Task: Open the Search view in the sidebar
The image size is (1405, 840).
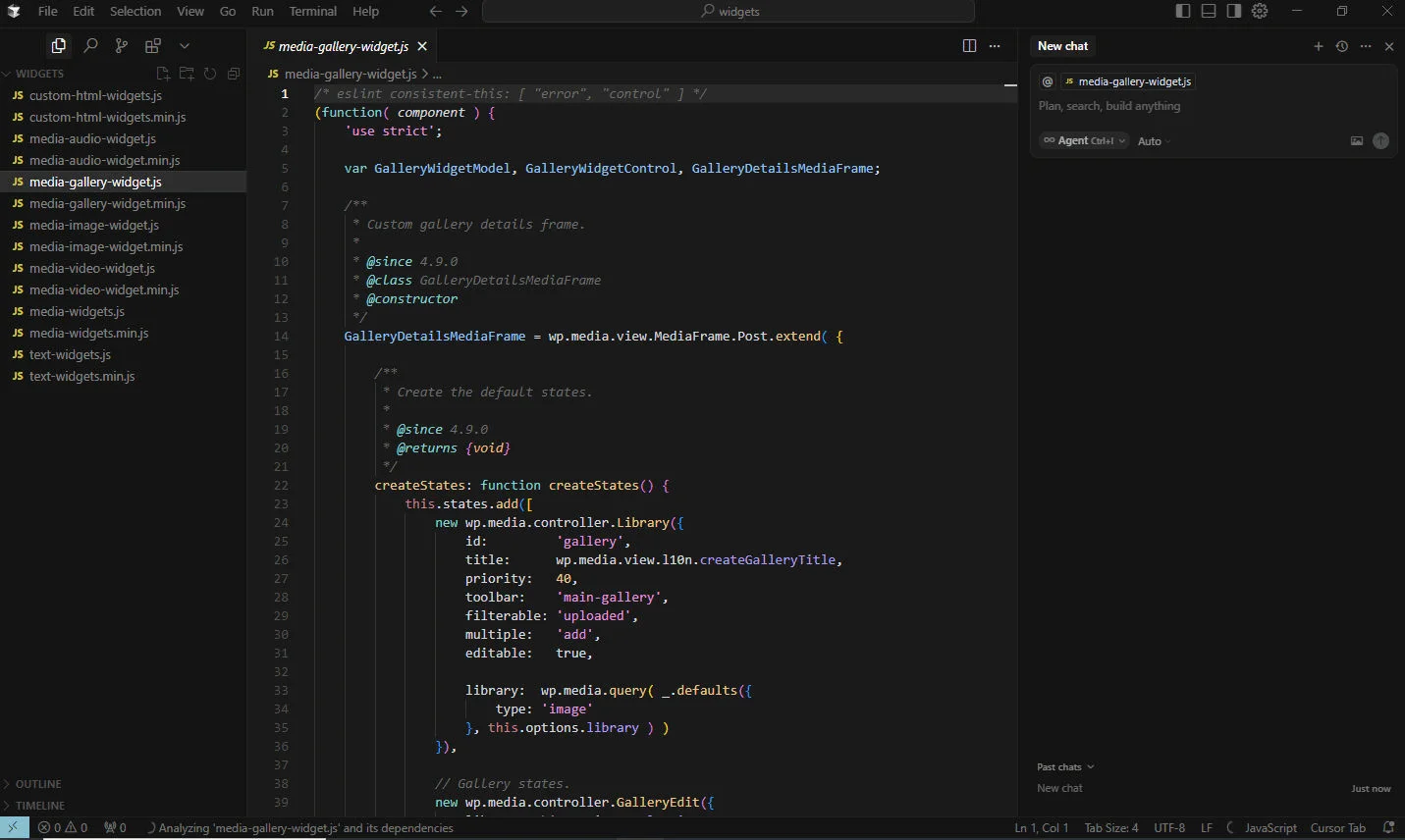Action: click(x=90, y=45)
